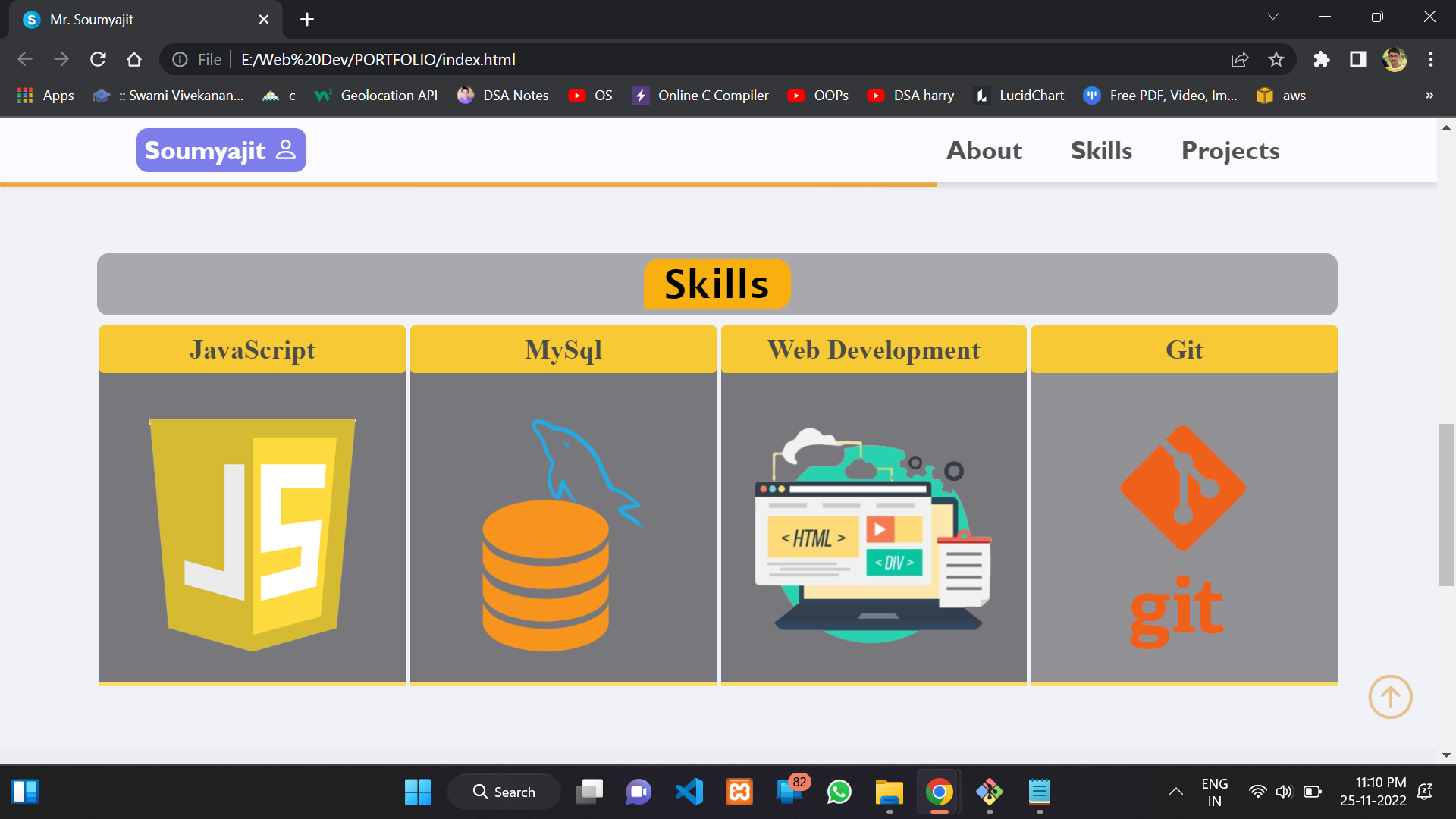Go to home page button

[x=134, y=59]
